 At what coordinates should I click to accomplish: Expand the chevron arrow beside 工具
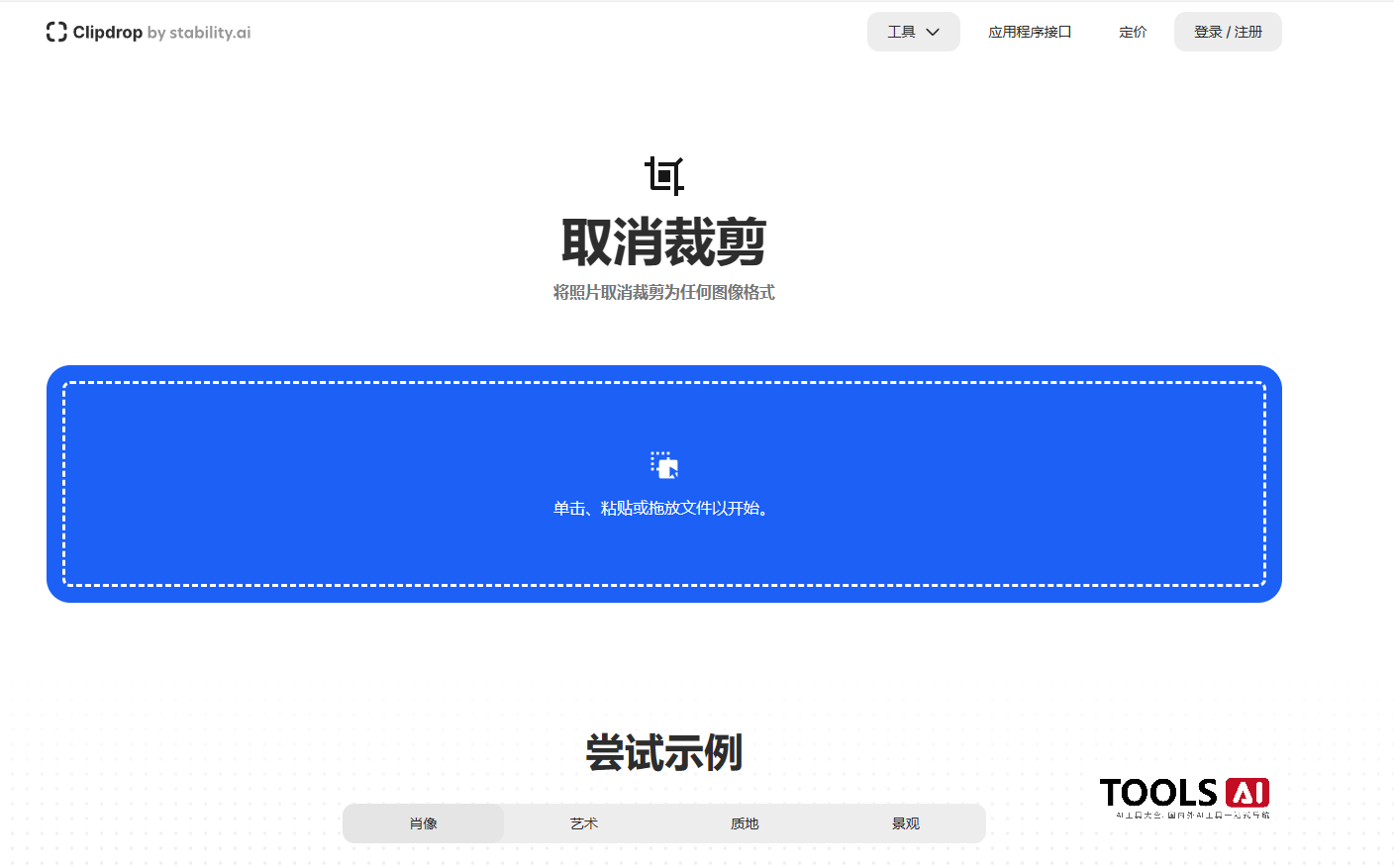click(932, 31)
